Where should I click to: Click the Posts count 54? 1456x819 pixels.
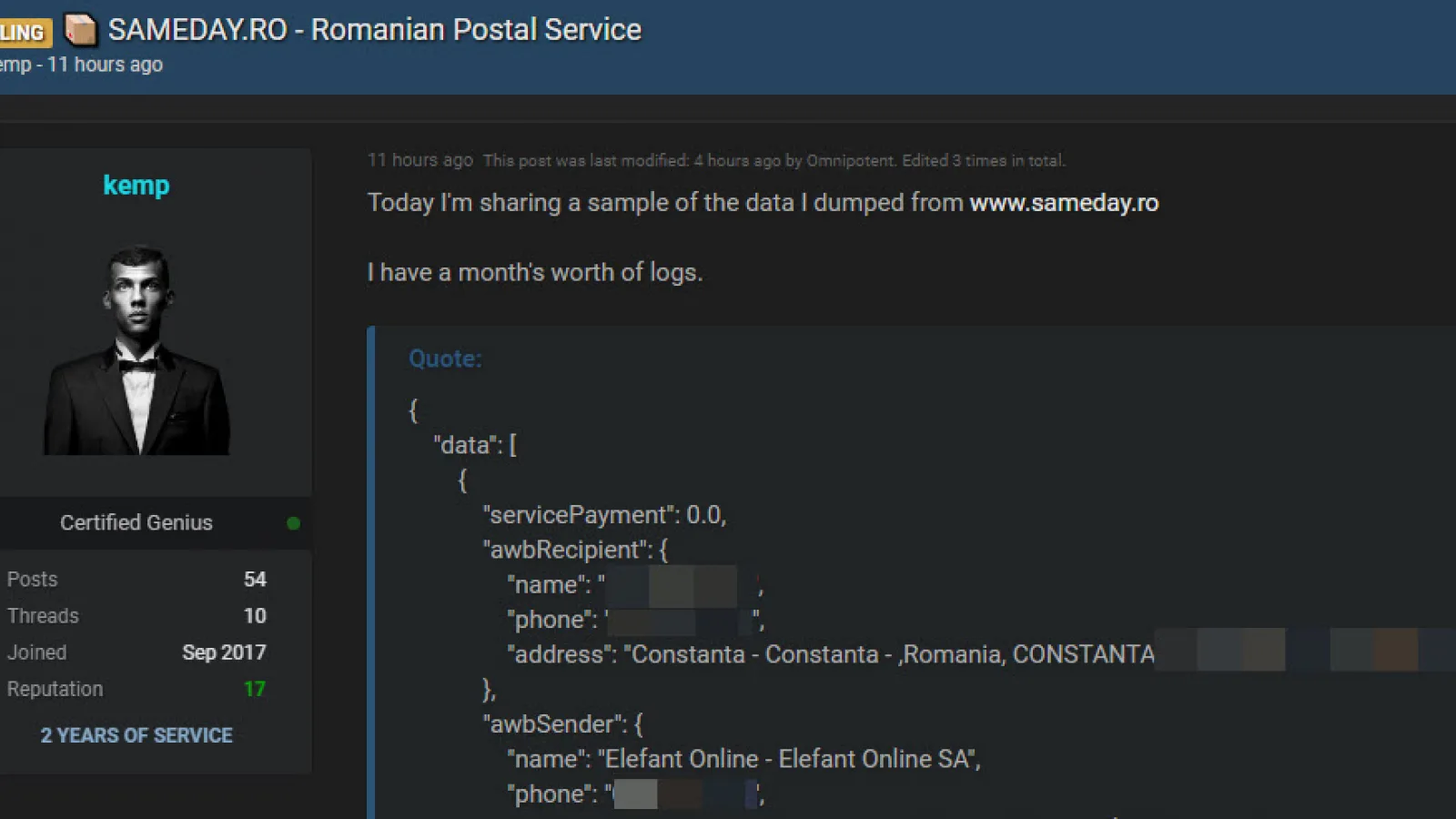pyautogui.click(x=255, y=580)
